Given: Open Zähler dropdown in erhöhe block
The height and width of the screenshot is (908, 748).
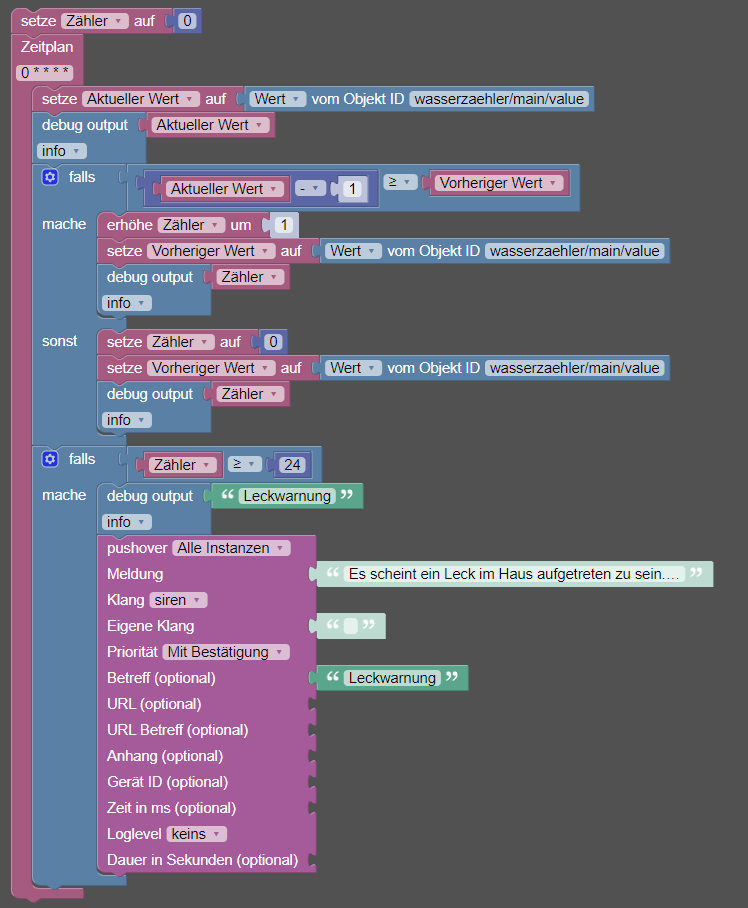Looking at the screenshot, I should point(191,225).
